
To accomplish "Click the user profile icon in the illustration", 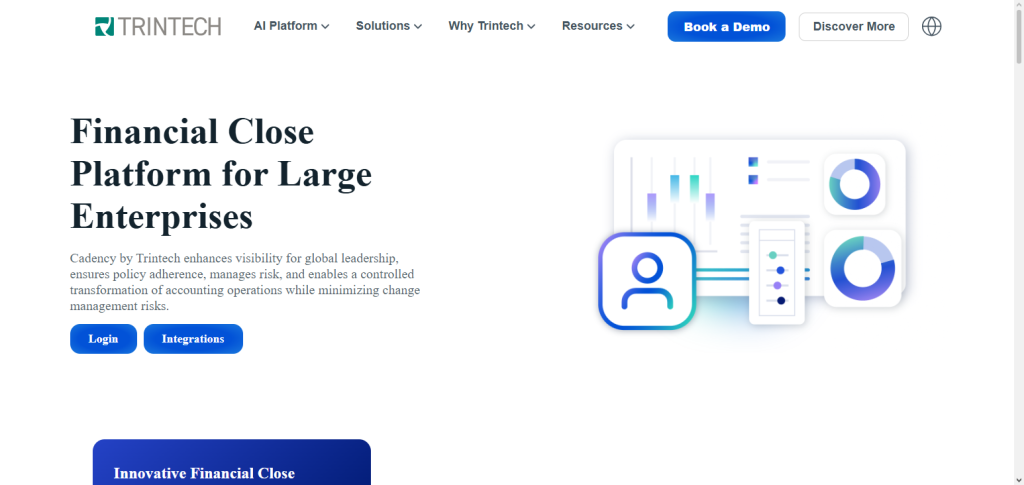I will point(647,281).
